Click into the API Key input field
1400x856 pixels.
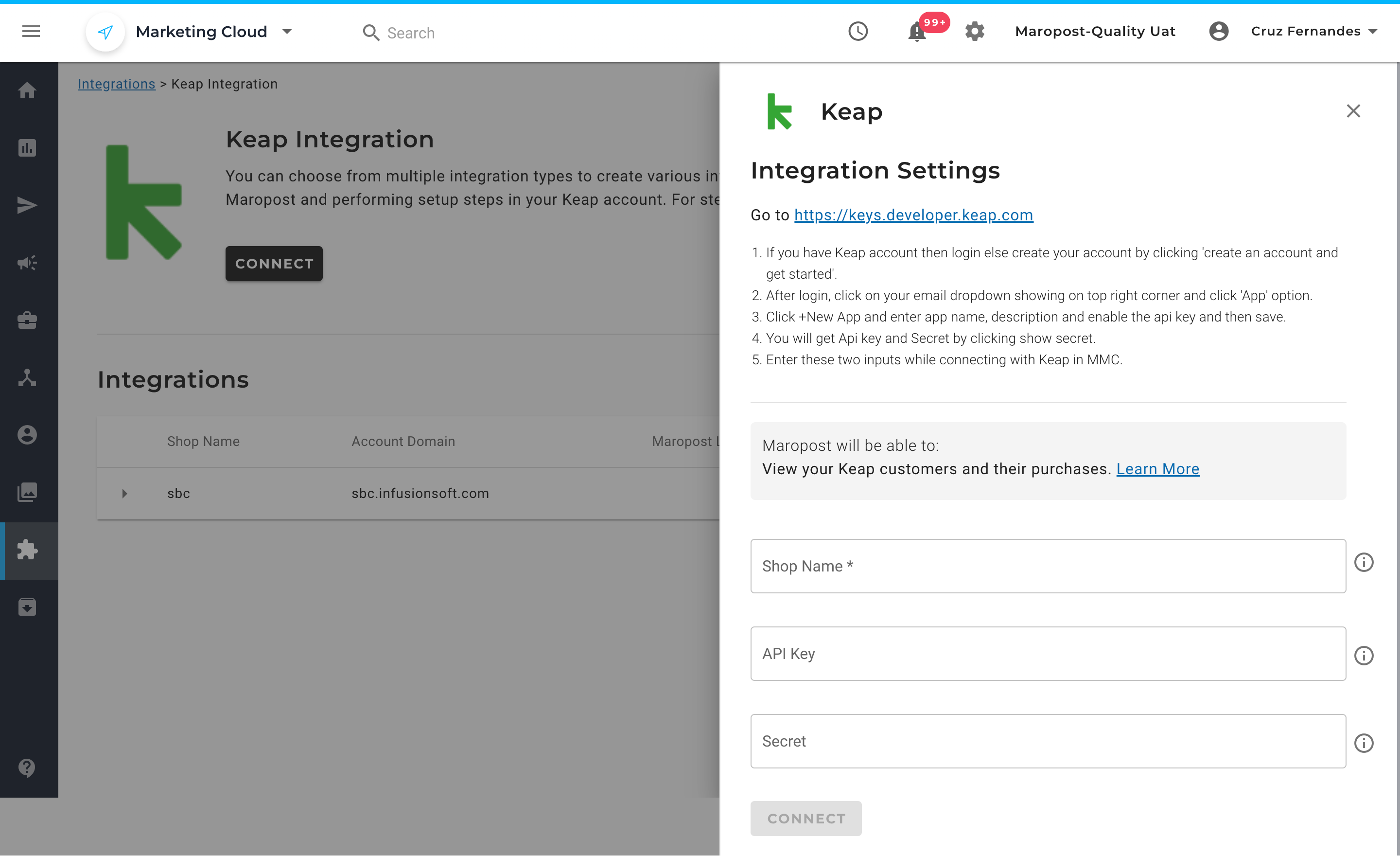tap(1047, 654)
